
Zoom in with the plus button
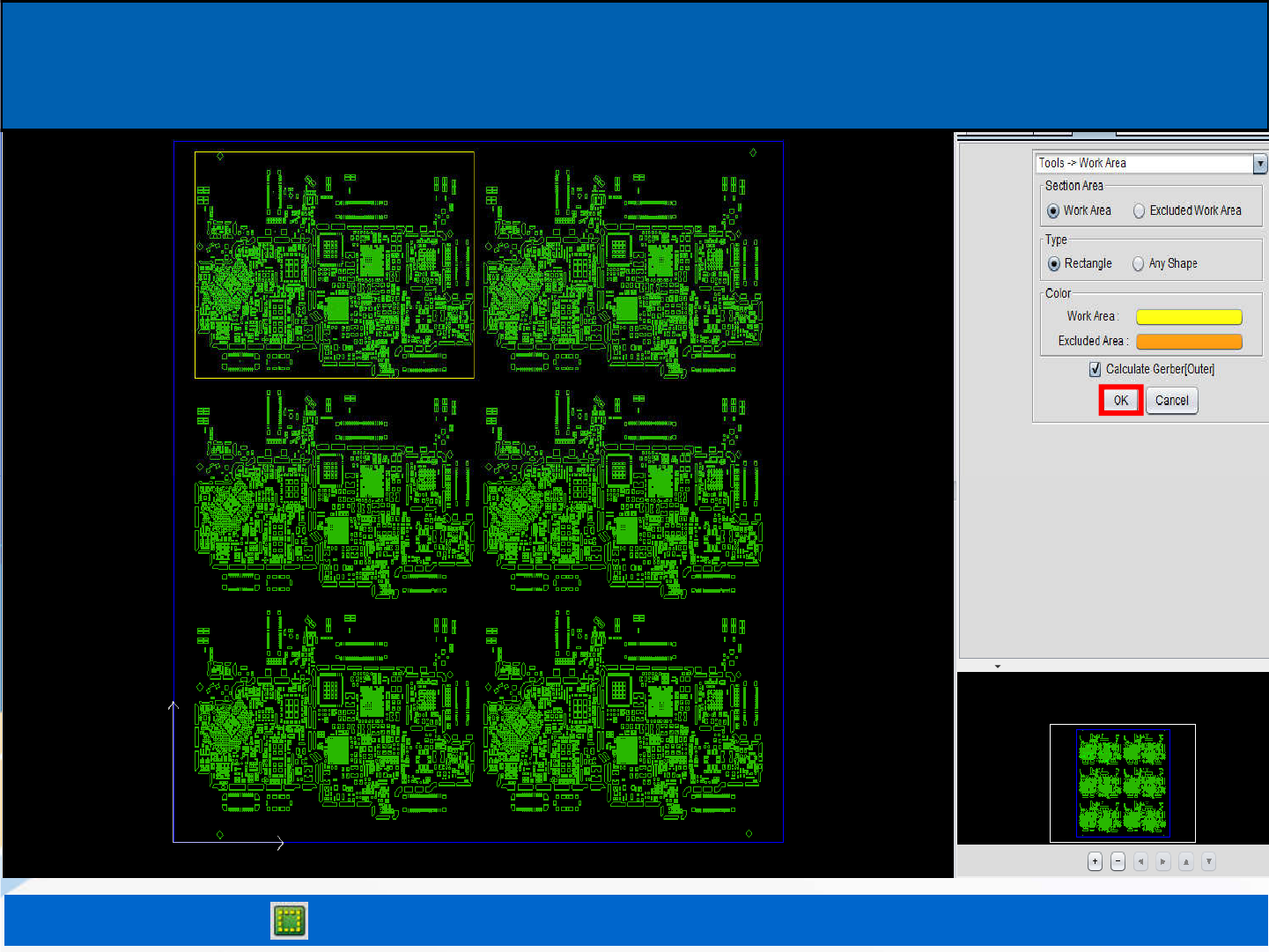coord(1095,861)
